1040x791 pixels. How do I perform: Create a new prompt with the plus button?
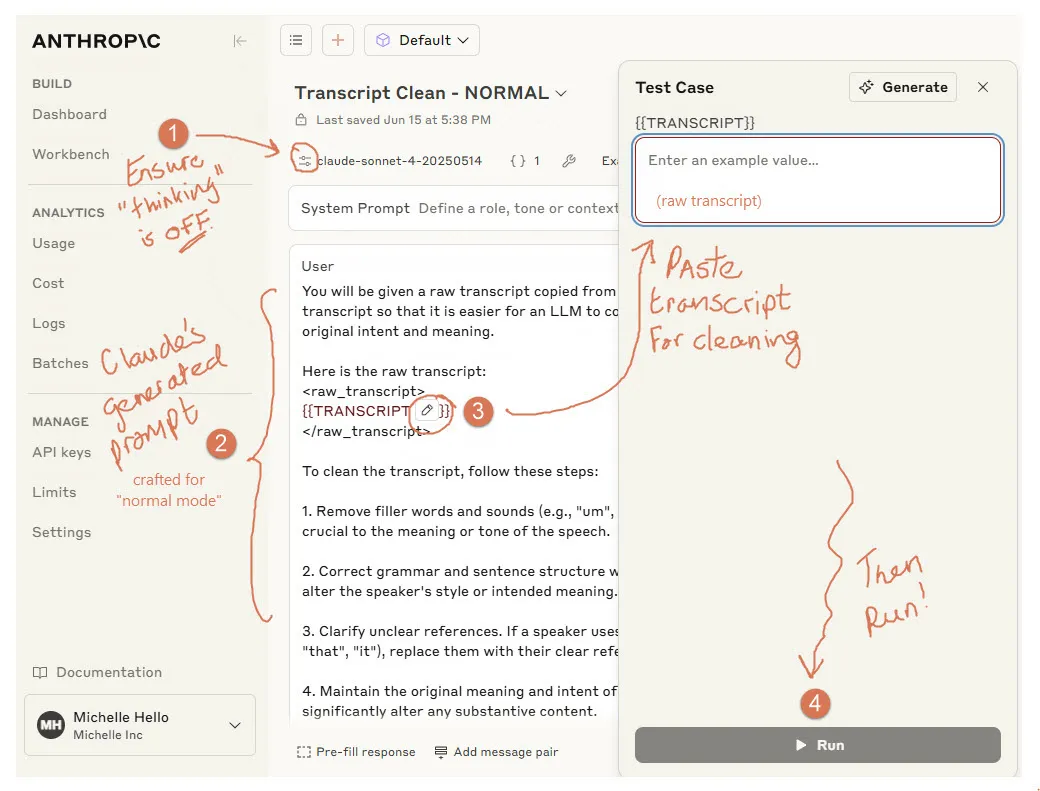pos(338,40)
